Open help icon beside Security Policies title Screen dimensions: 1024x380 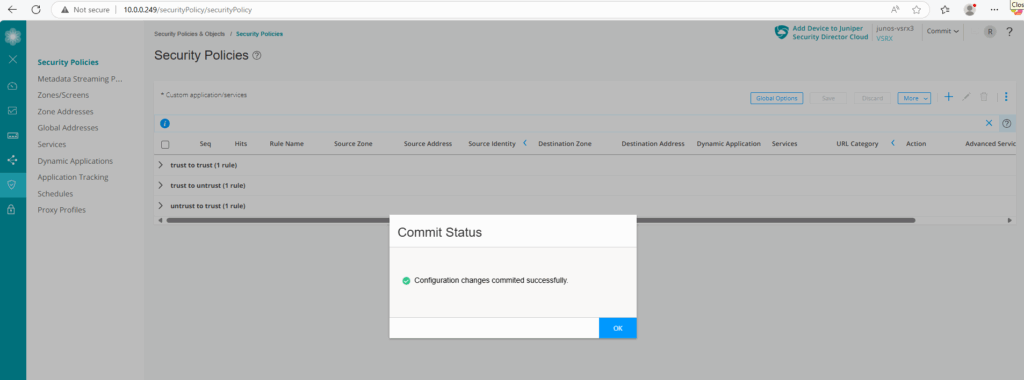point(257,55)
